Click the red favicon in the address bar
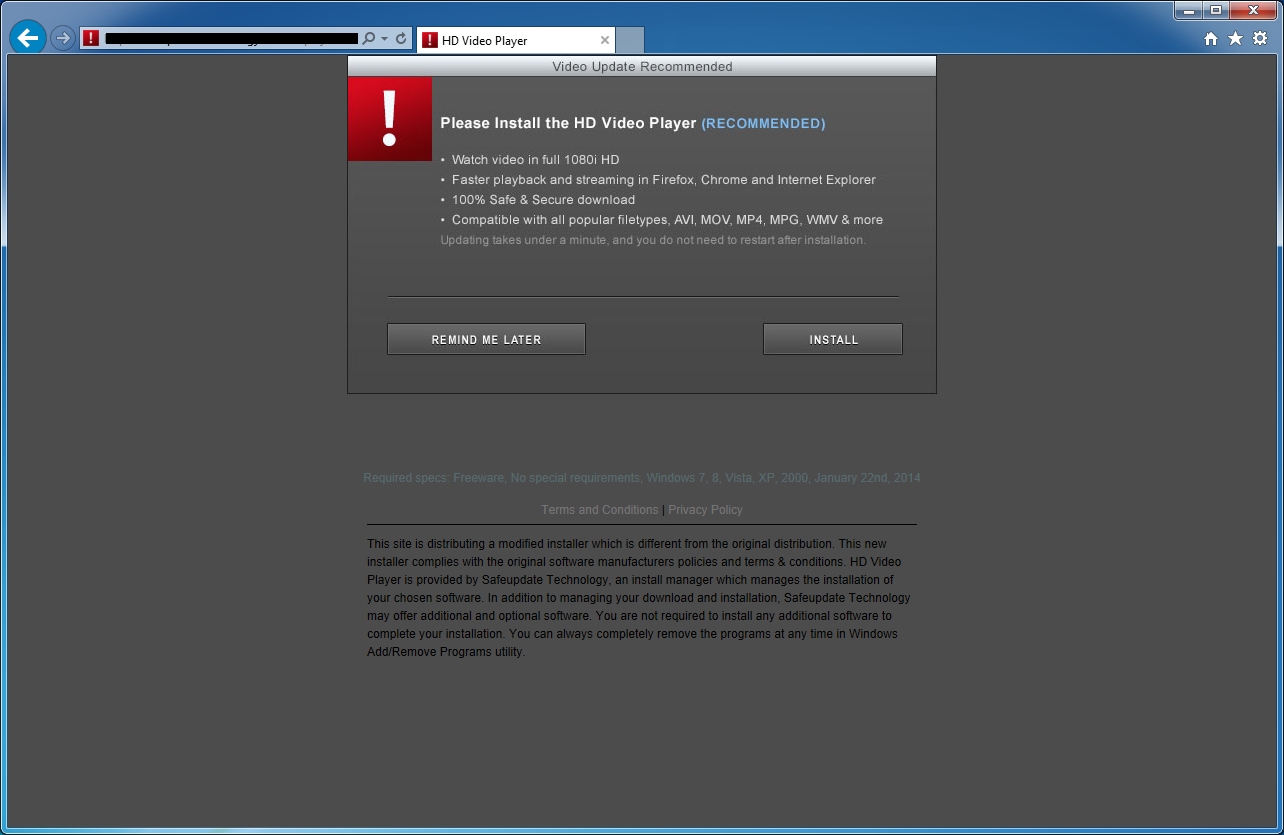 click(x=91, y=38)
